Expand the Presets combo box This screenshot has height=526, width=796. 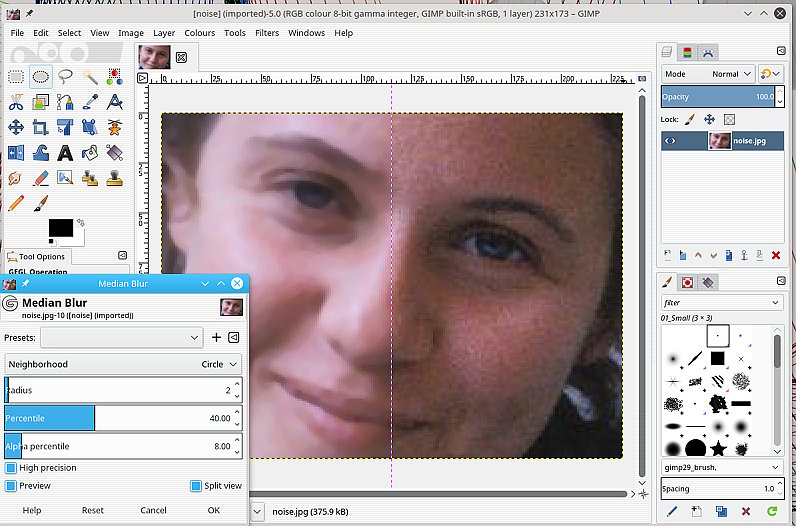coord(122,338)
